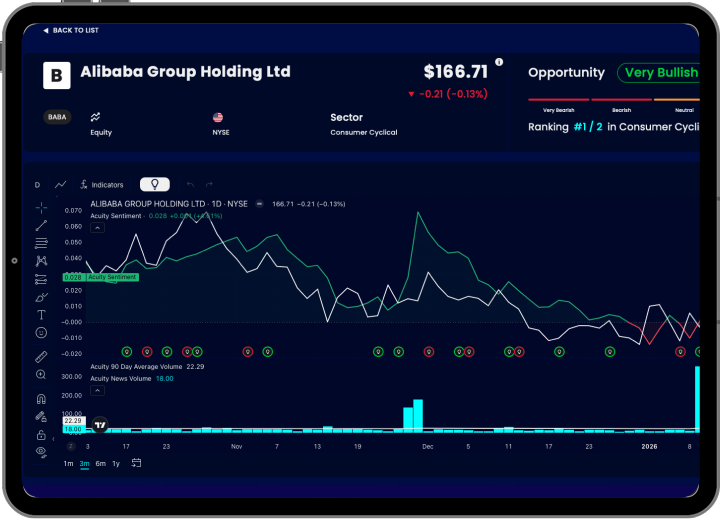Click the Very Bullish opportunity badge
This screenshot has width=720, height=519.
[x=660, y=73]
